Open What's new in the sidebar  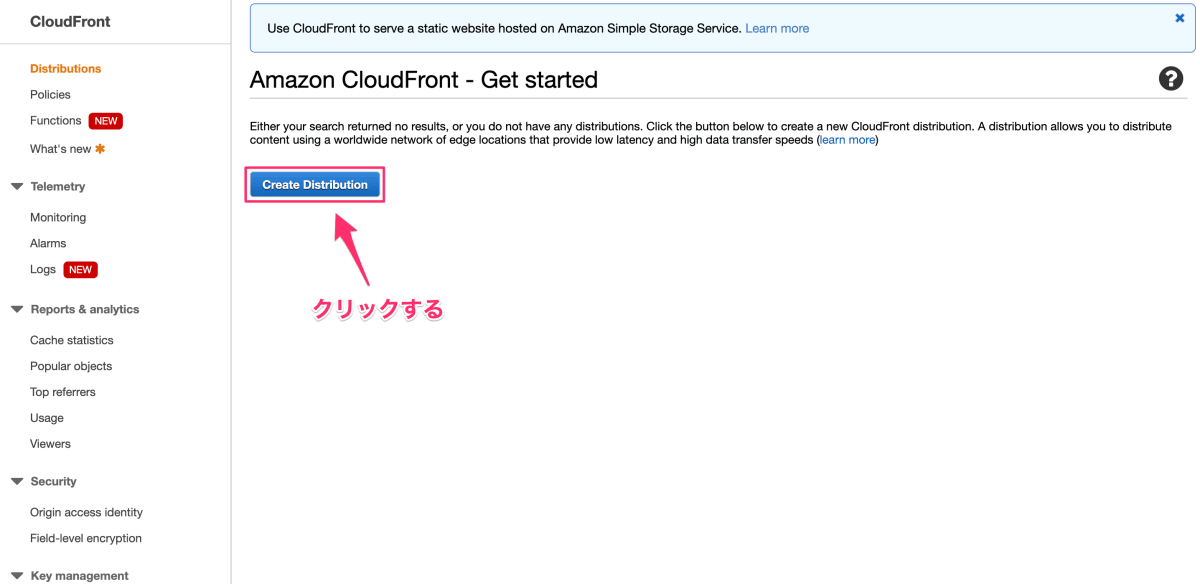coord(61,149)
